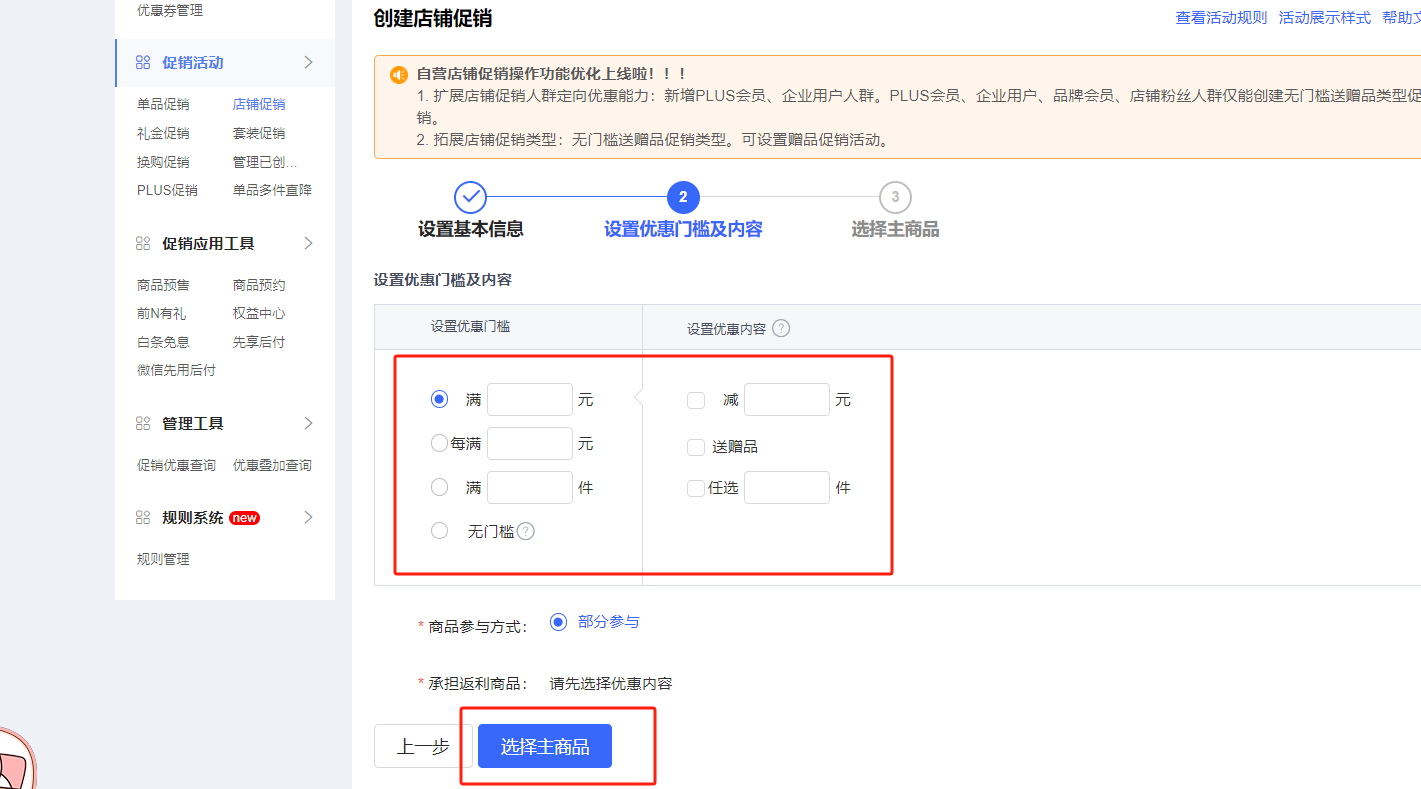The image size is (1421, 789).
Task: Expand the 促销应用工具 chevron arrow
Action: (308, 244)
